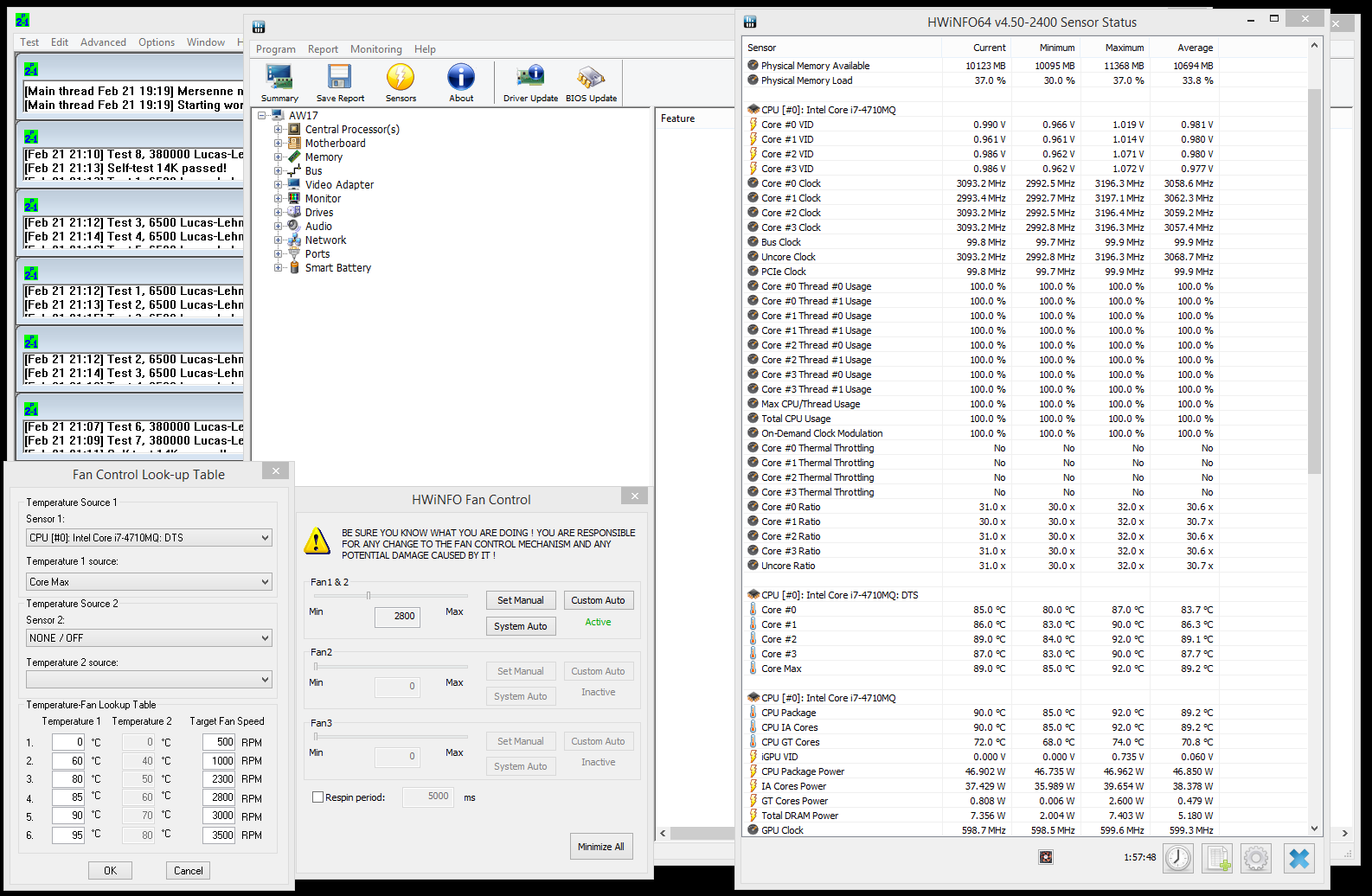Viewport: 1372px width, 896px height.
Task: Open the Program menu in HWiNFO
Action: click(x=275, y=49)
